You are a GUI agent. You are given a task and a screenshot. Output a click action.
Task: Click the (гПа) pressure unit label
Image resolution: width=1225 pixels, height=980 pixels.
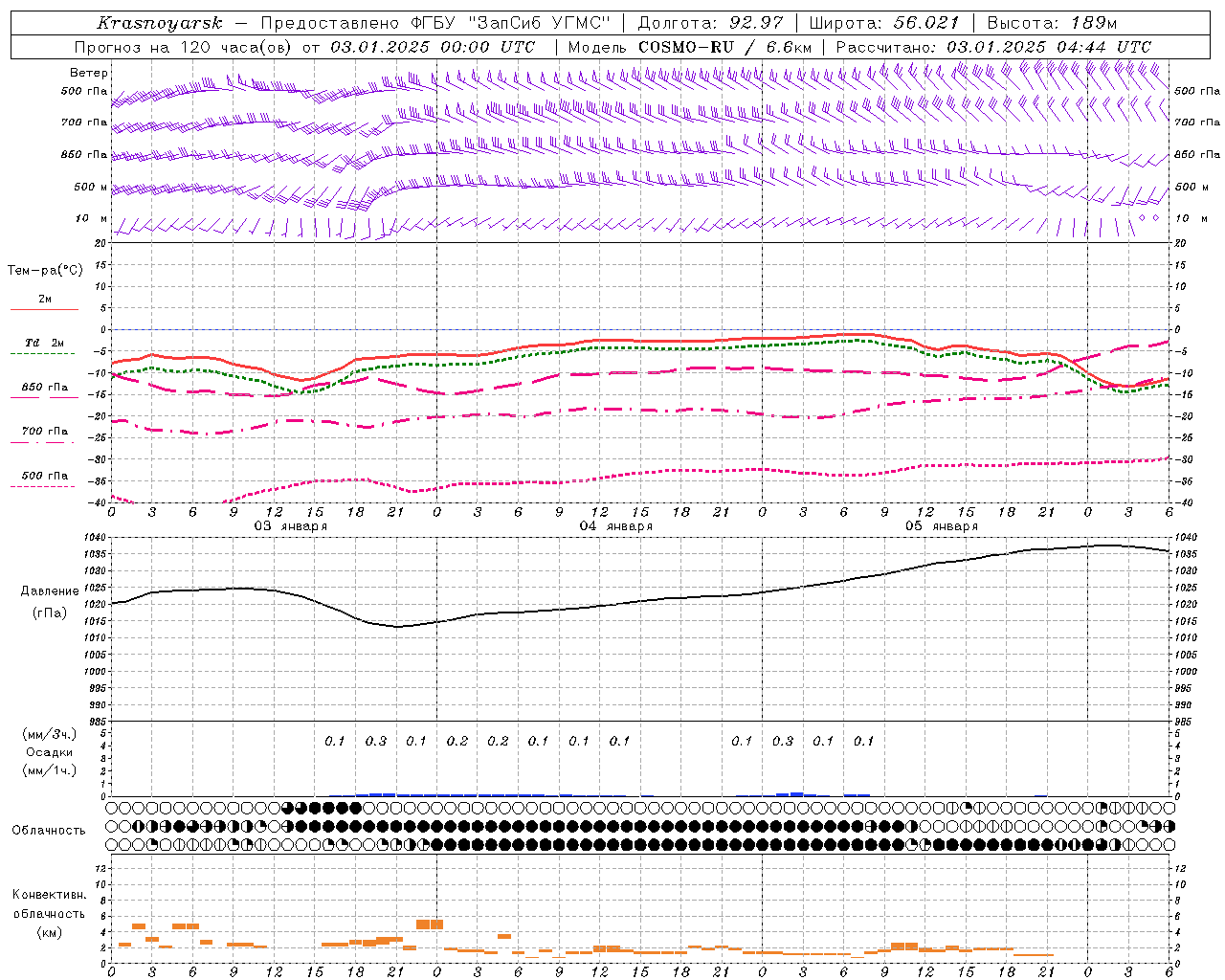[50, 613]
